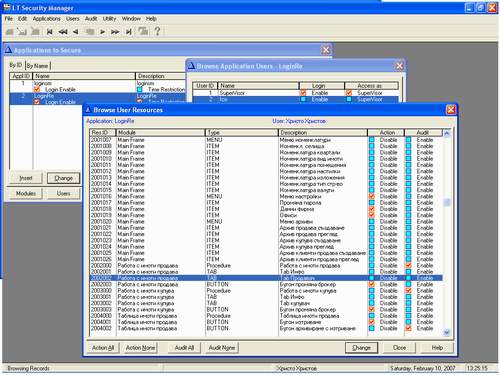
Task: Click the question mark help icon
Action: click(157, 31)
